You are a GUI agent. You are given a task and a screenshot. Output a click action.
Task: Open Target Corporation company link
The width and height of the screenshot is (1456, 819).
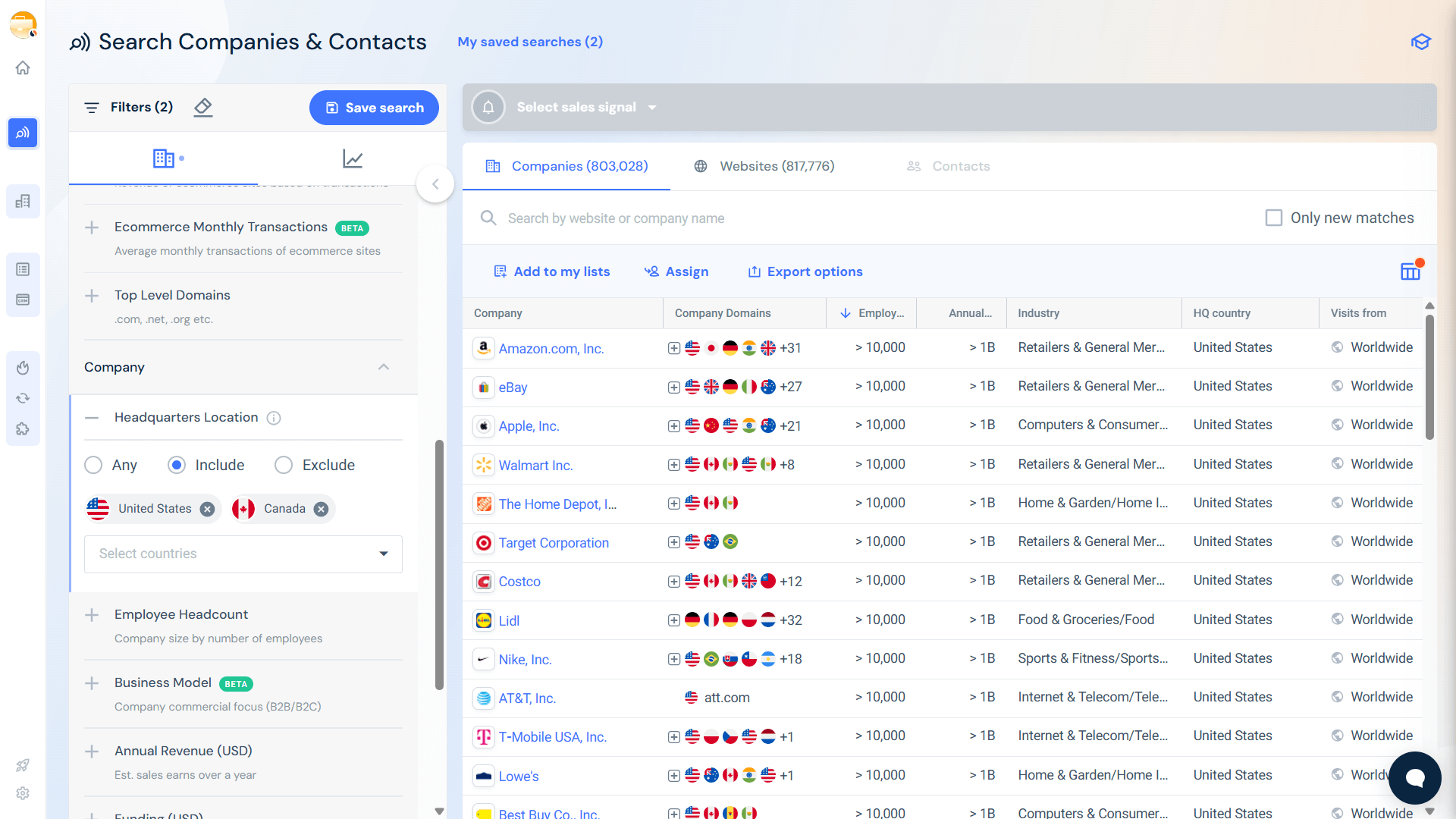coord(554,543)
